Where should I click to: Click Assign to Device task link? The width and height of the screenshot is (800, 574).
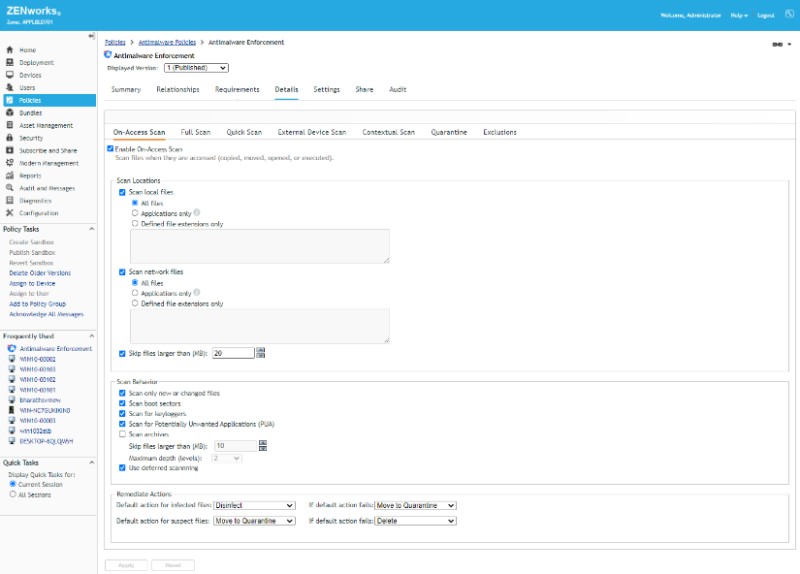point(32,283)
